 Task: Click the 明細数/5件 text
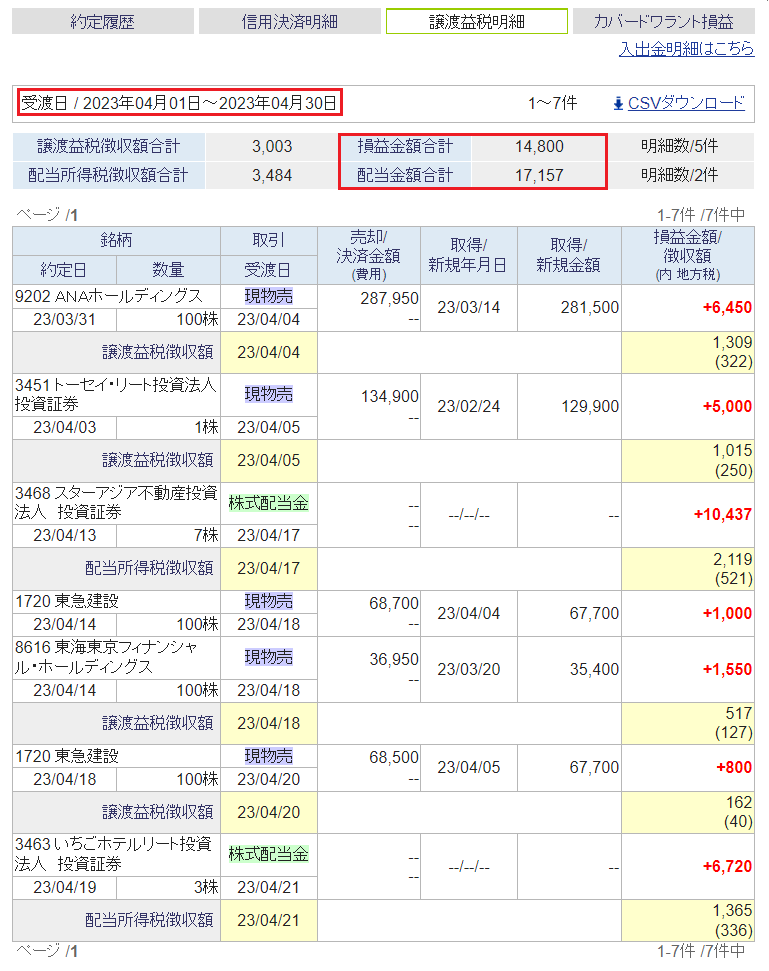[680, 147]
